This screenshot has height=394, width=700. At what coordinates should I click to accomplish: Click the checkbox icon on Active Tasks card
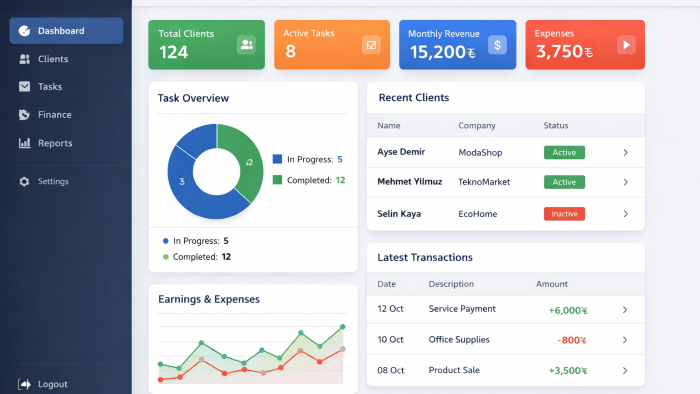tap(371, 45)
